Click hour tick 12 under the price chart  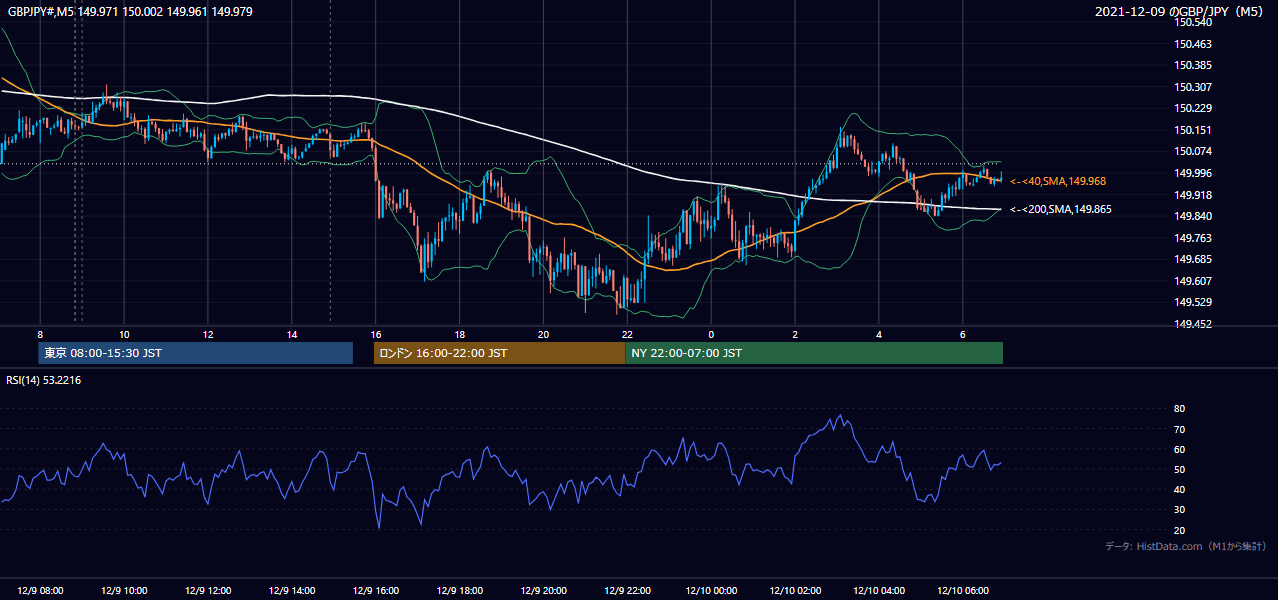(208, 334)
